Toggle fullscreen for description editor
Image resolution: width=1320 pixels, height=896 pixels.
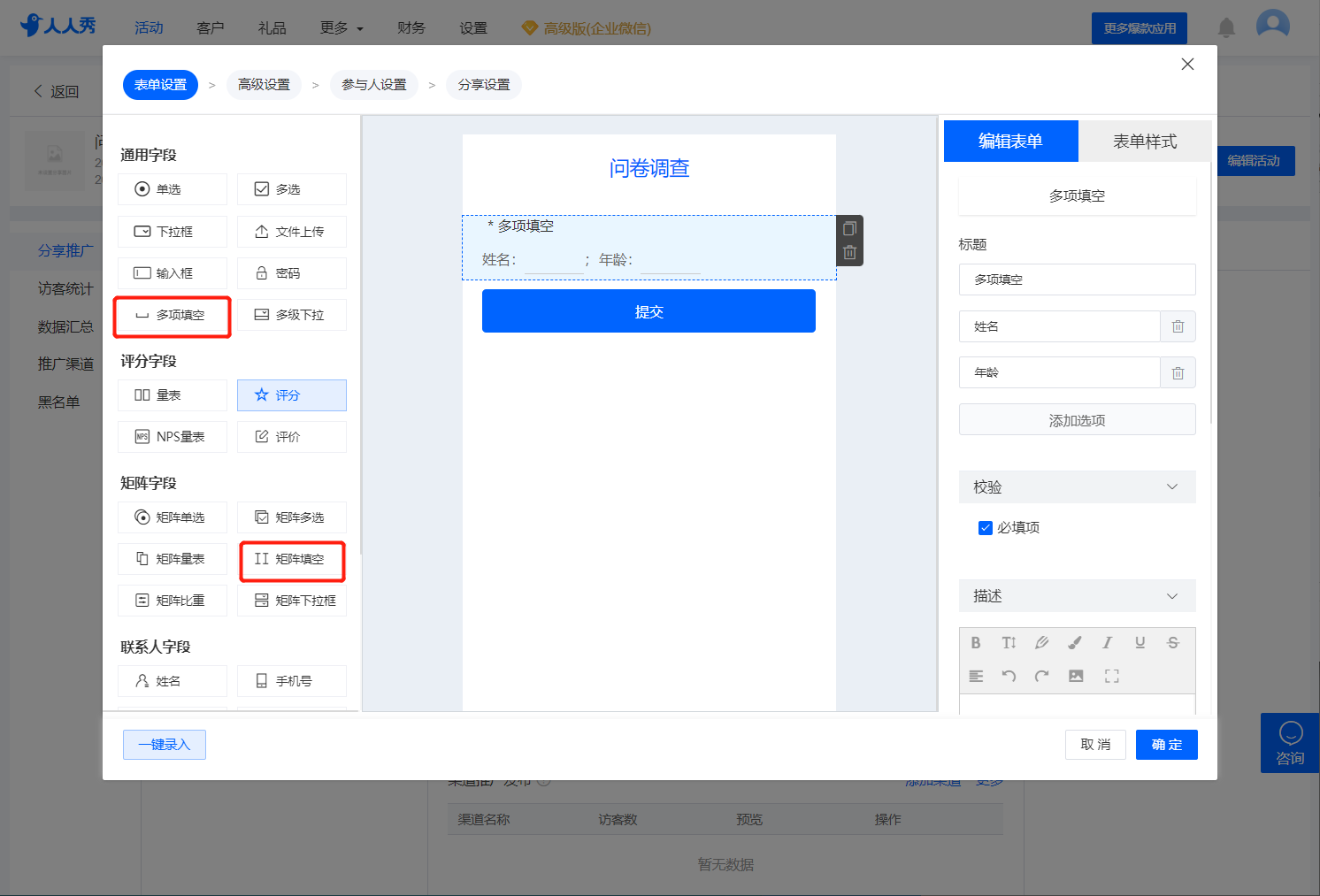[x=1112, y=676]
